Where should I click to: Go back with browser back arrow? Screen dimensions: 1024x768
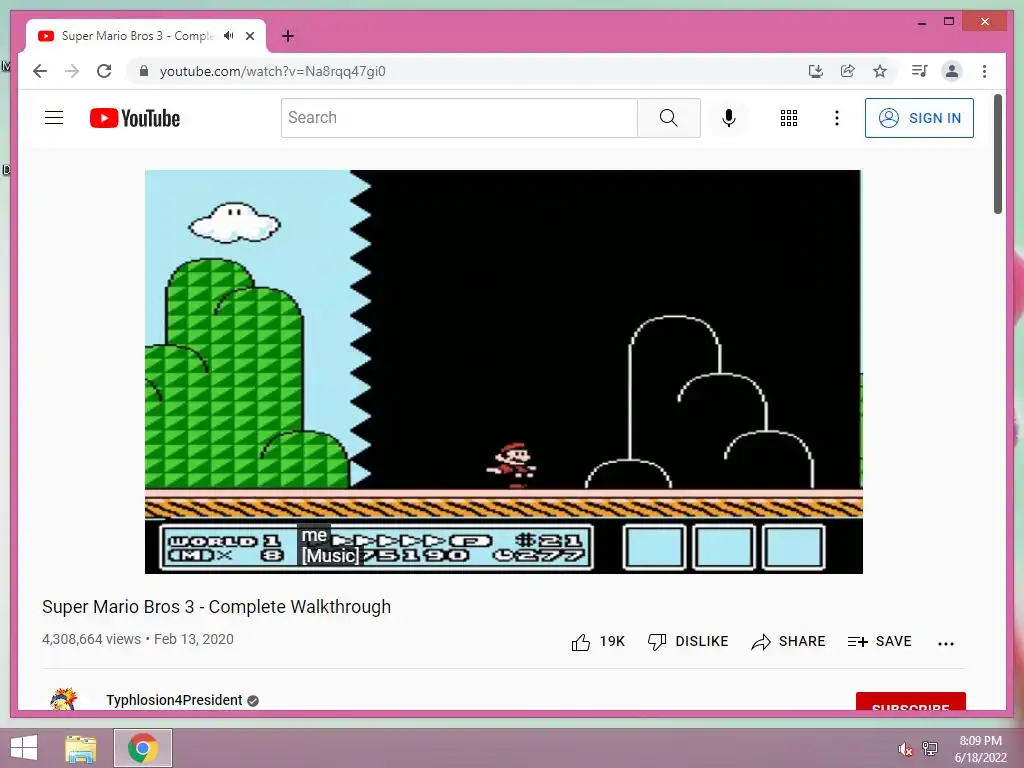40,71
